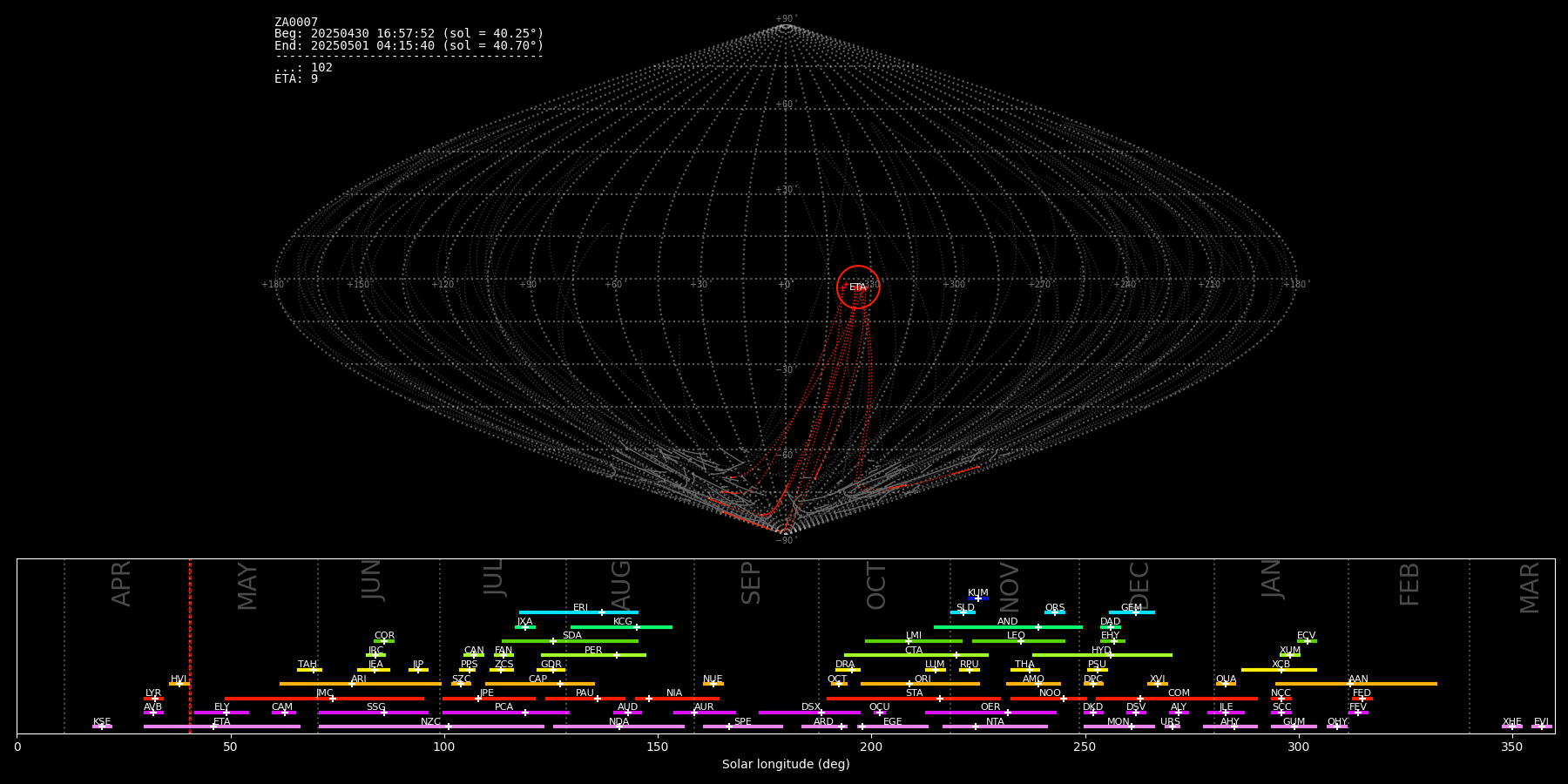
Task: Click the QUA shower label
Action: 1226,679
